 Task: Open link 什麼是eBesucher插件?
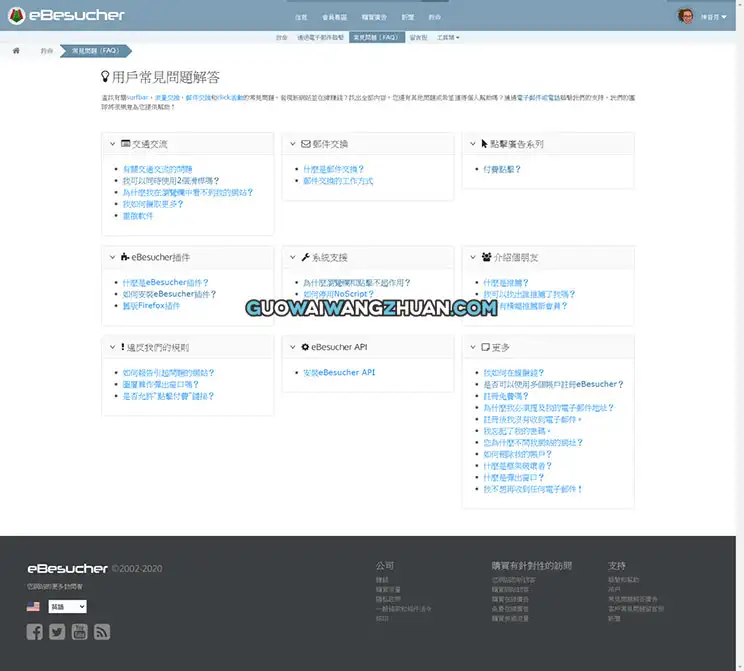point(165,282)
